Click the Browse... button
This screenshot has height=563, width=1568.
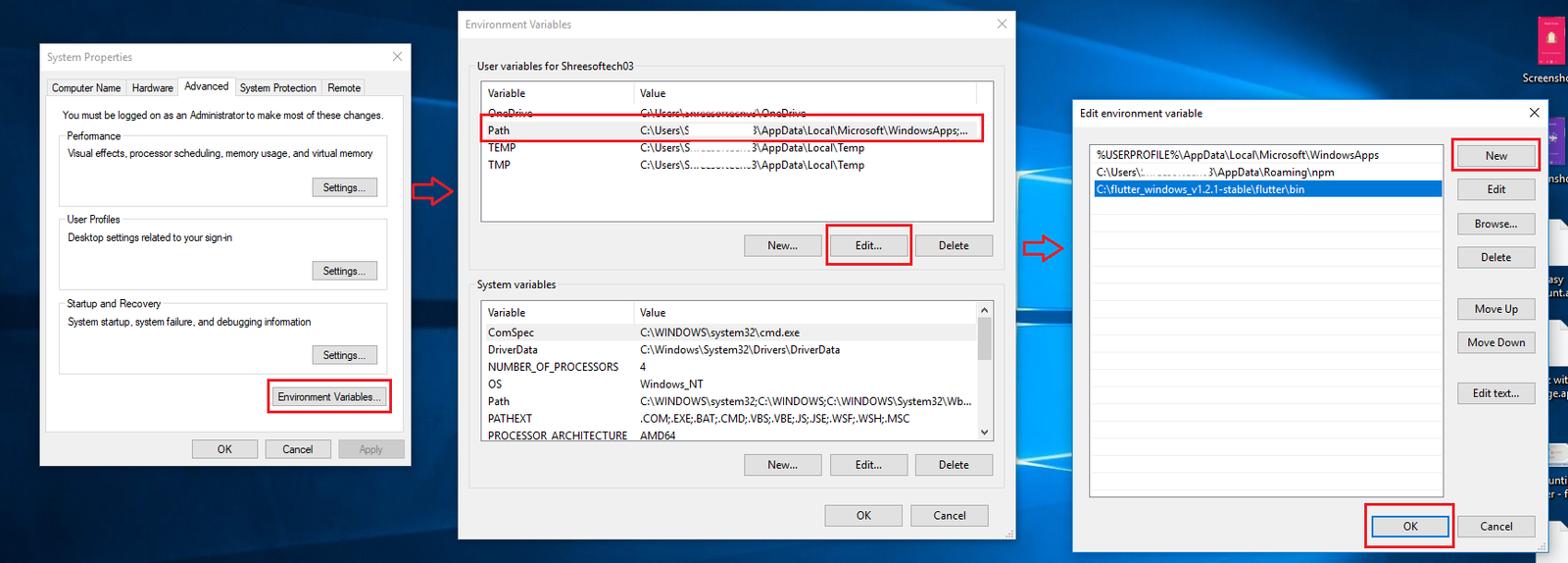[1495, 224]
